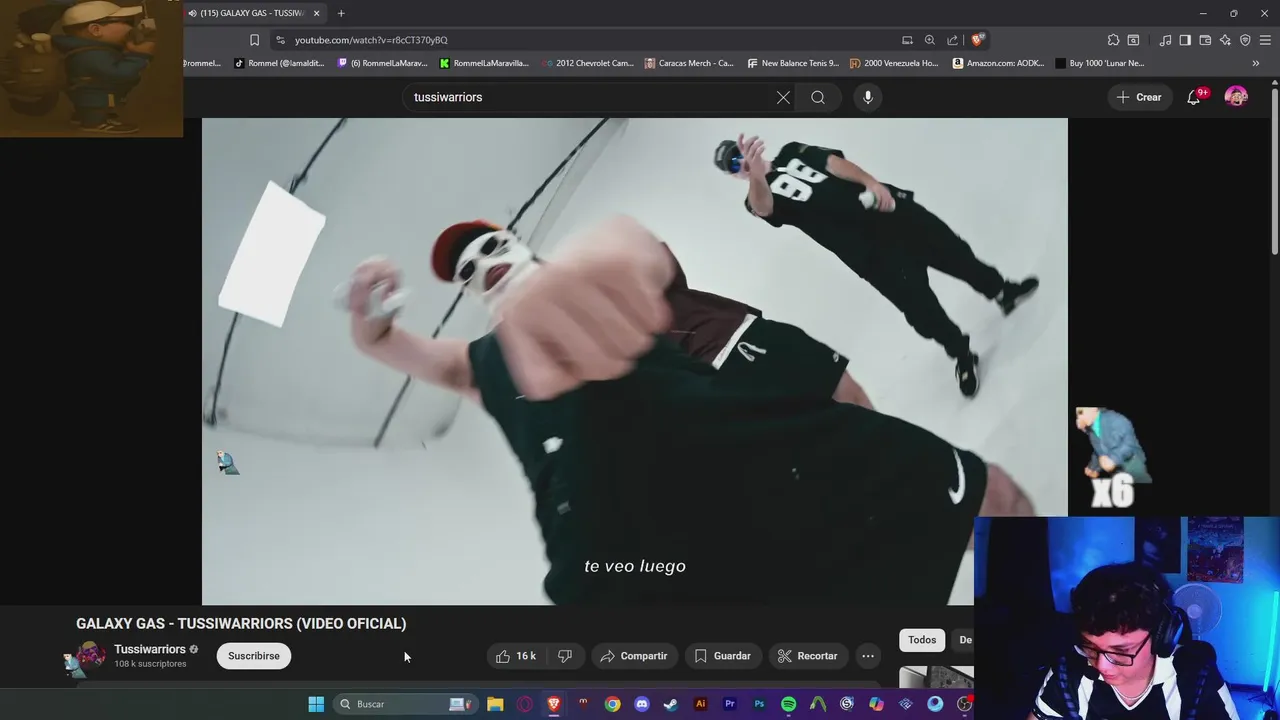The width and height of the screenshot is (1280, 720).
Task: Open the TikTok Rommel bookmark
Action: click(280, 63)
